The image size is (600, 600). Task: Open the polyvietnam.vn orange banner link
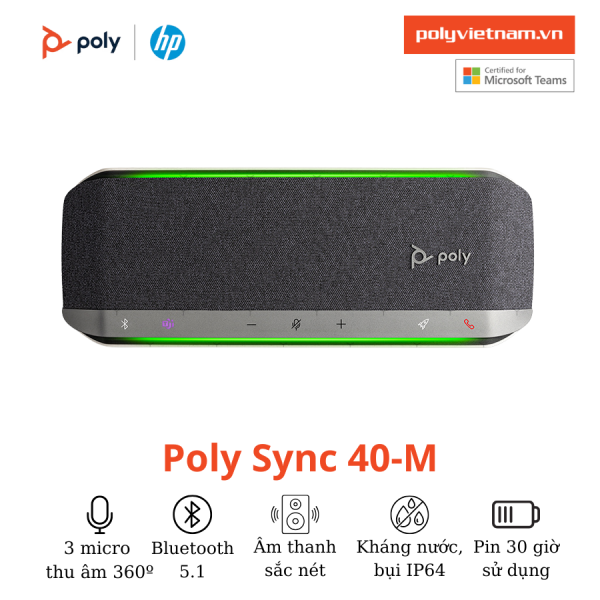pos(489,34)
